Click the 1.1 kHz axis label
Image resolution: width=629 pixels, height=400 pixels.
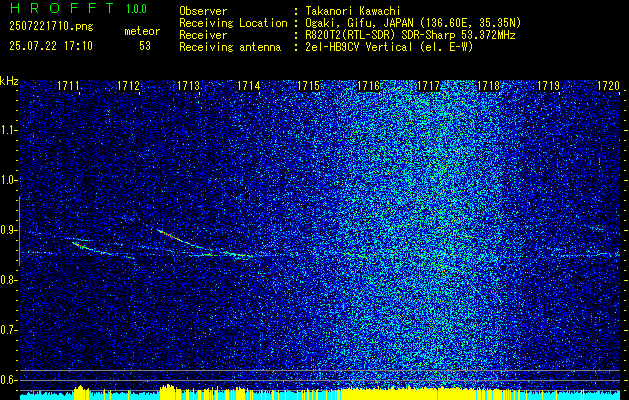tap(8, 130)
